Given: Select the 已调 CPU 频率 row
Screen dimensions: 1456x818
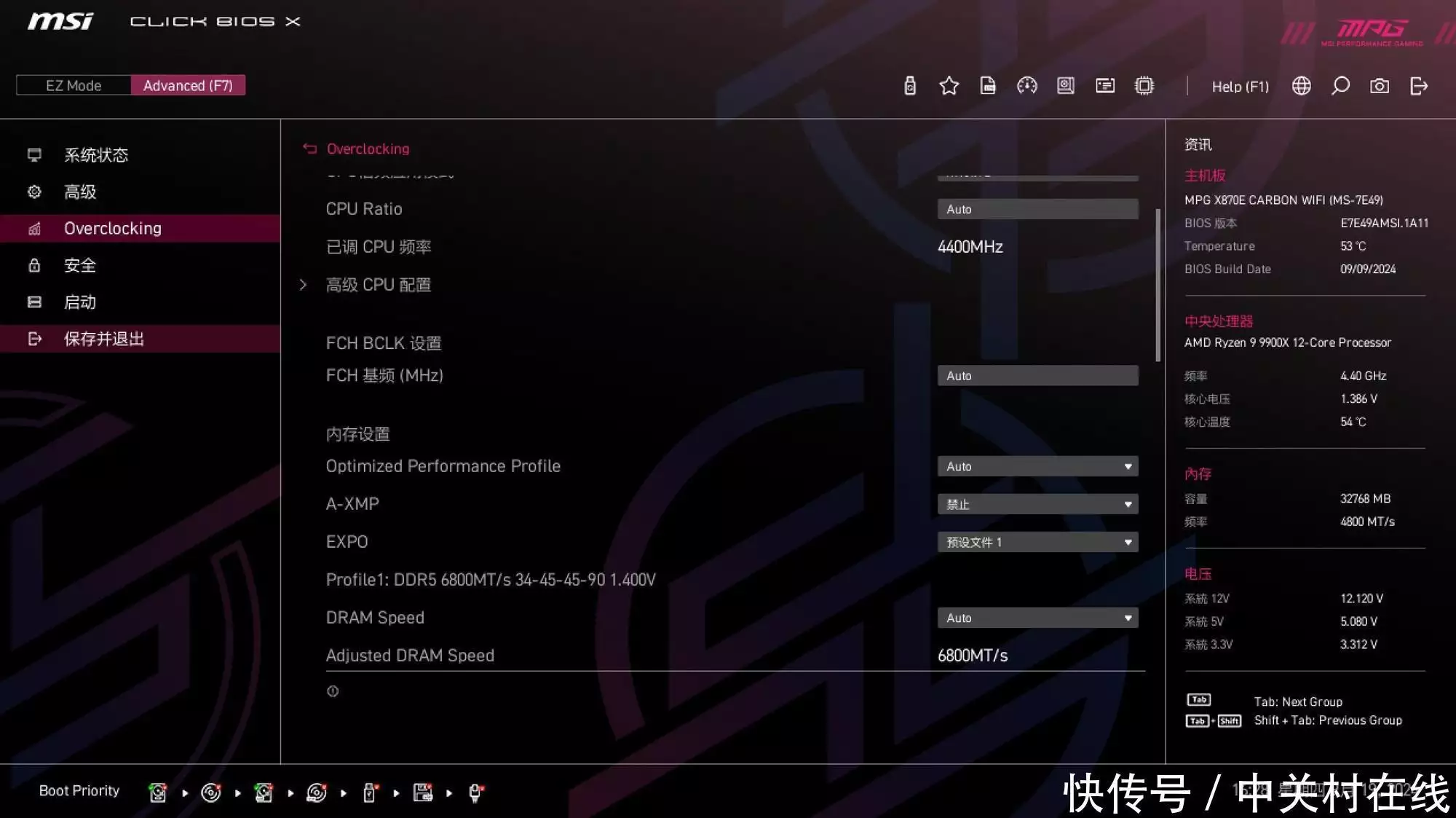Looking at the screenshot, I should 379,247.
